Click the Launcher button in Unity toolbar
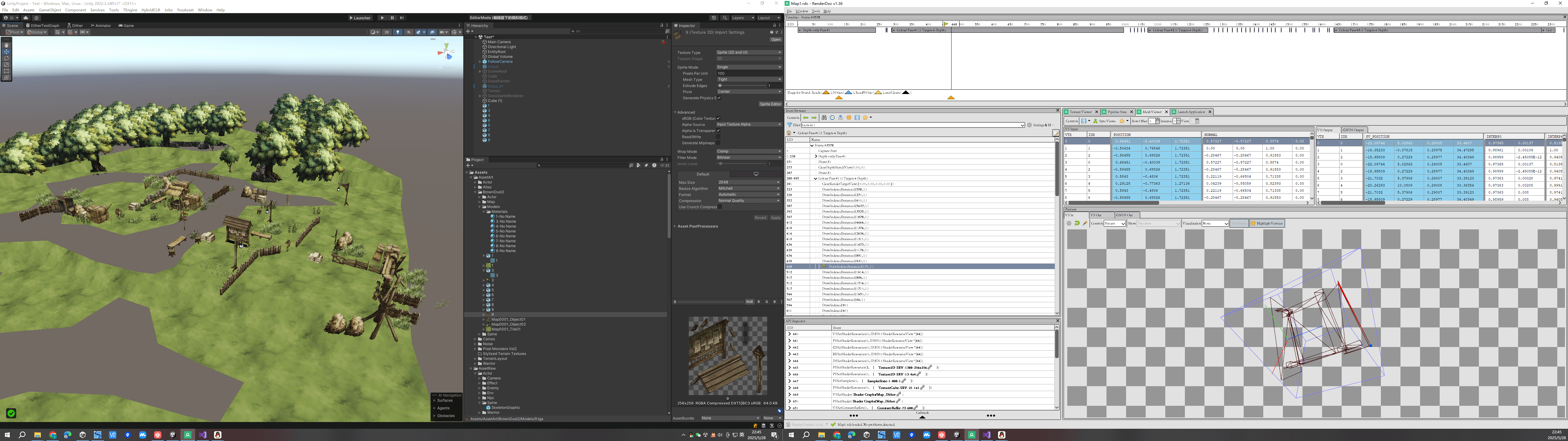 click(x=360, y=18)
